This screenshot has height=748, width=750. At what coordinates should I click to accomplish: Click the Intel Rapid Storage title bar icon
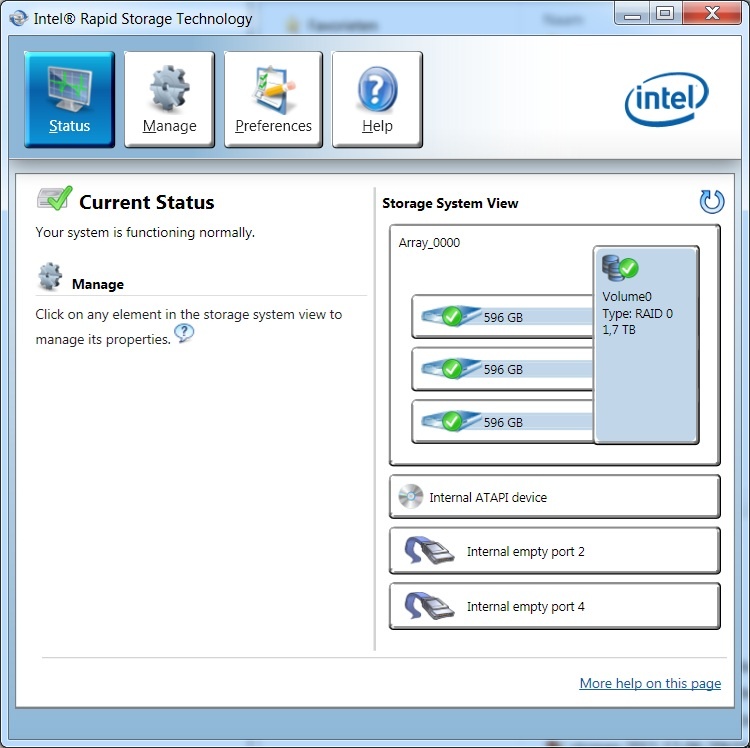click(x=18, y=18)
